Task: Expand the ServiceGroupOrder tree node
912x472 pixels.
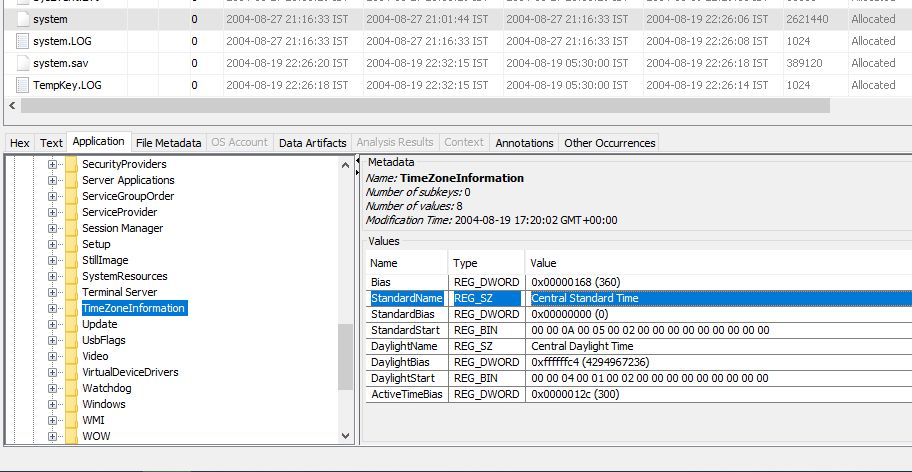Action: [x=52, y=196]
